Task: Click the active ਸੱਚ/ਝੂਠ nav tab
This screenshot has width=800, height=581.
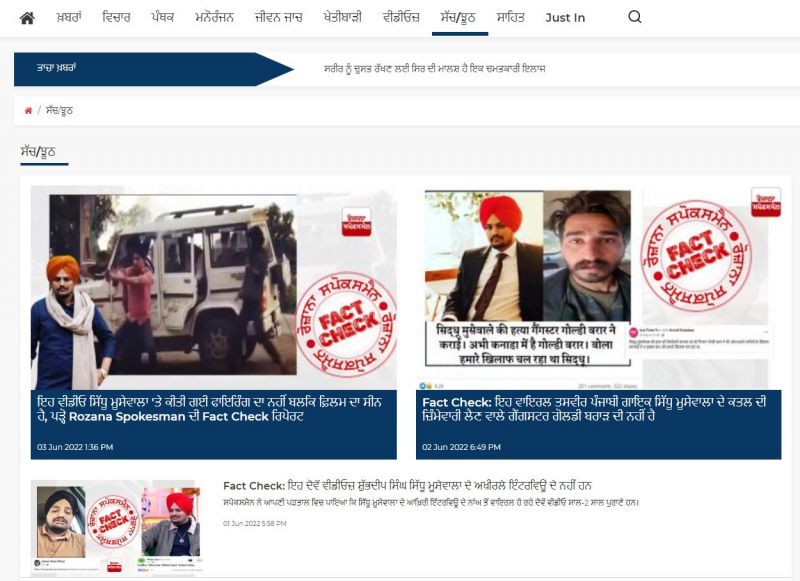Action: pos(459,17)
